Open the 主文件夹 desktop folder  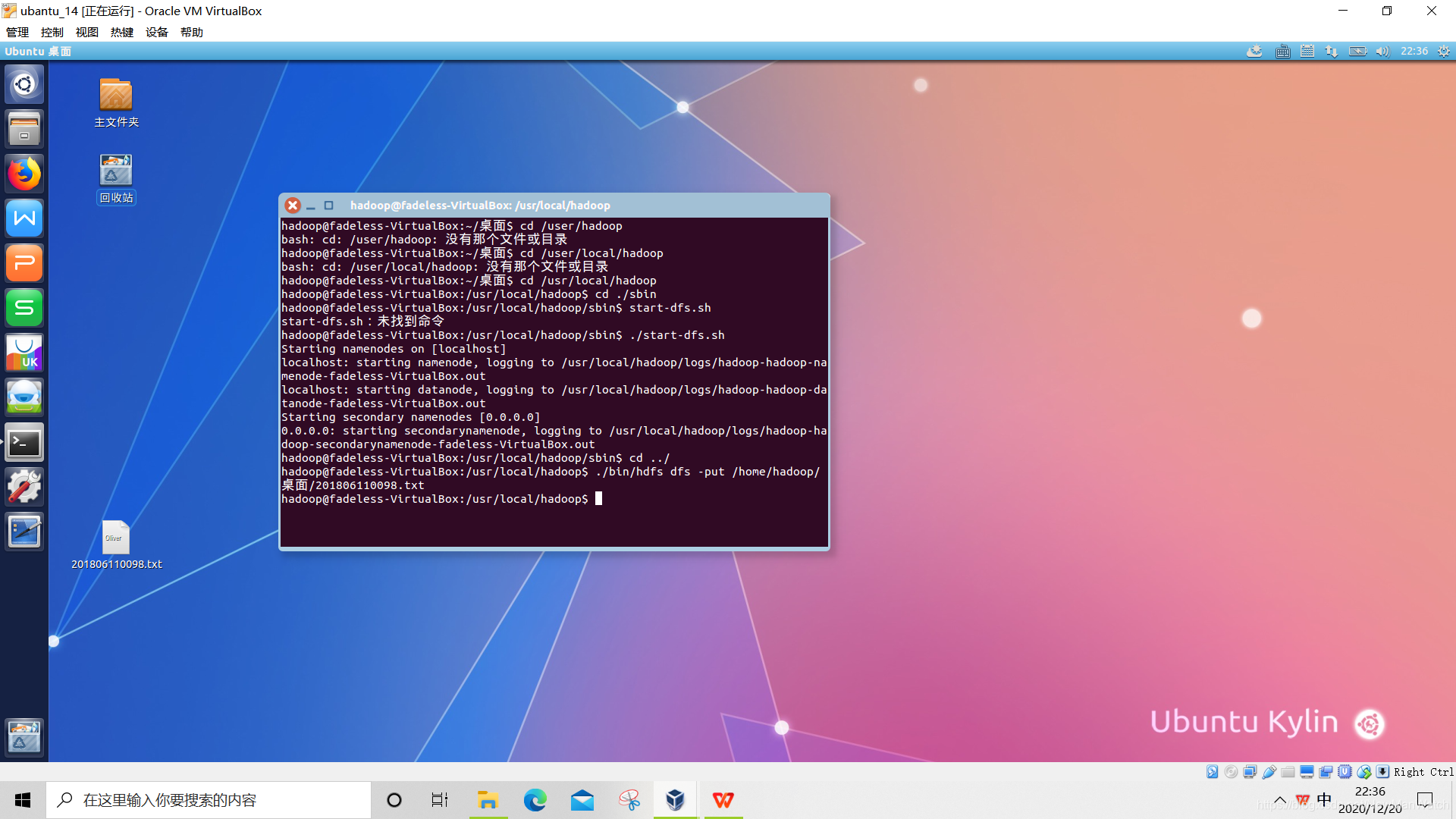click(116, 95)
